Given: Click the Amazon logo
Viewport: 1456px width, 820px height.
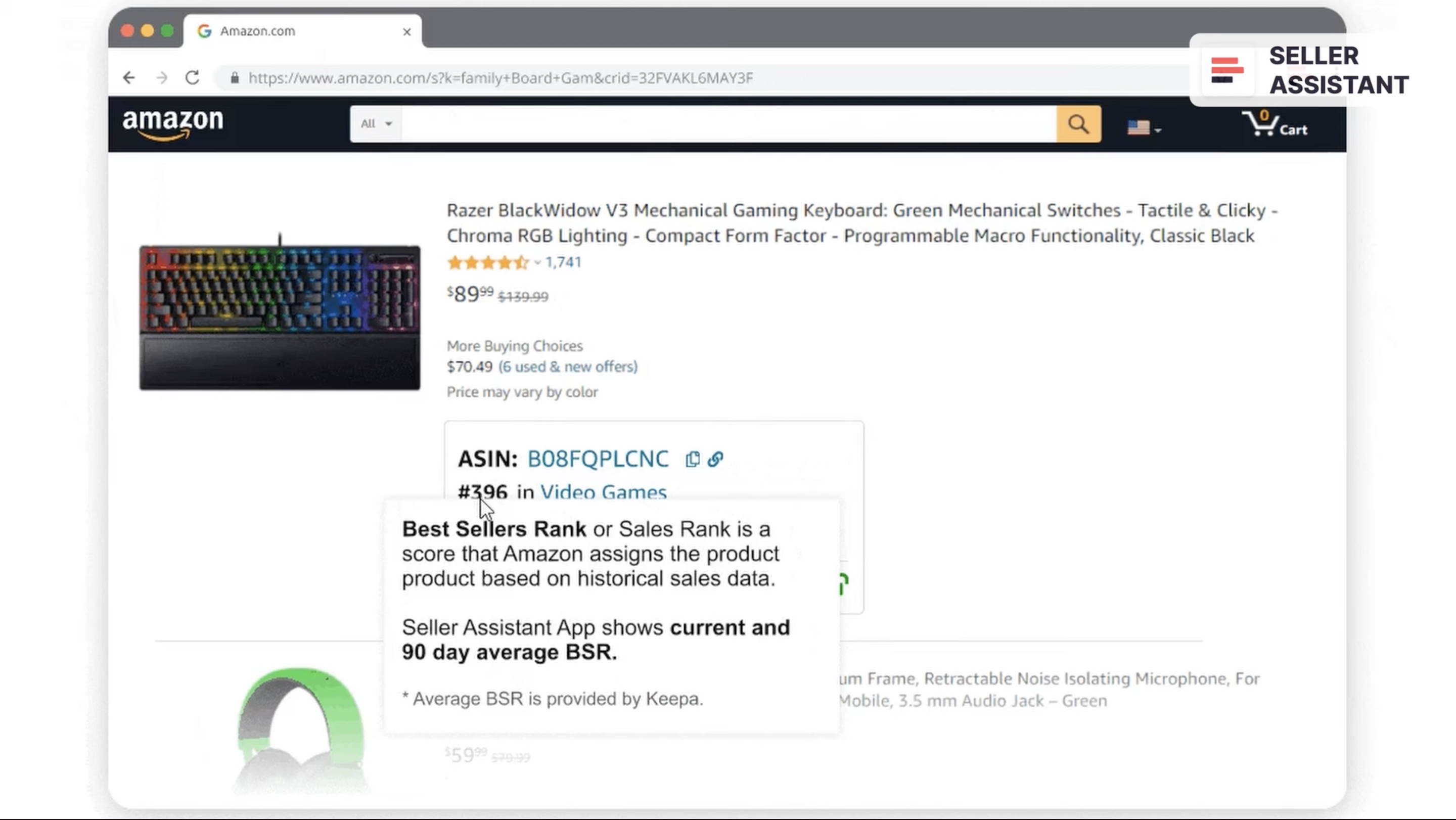Looking at the screenshot, I should click(x=173, y=124).
